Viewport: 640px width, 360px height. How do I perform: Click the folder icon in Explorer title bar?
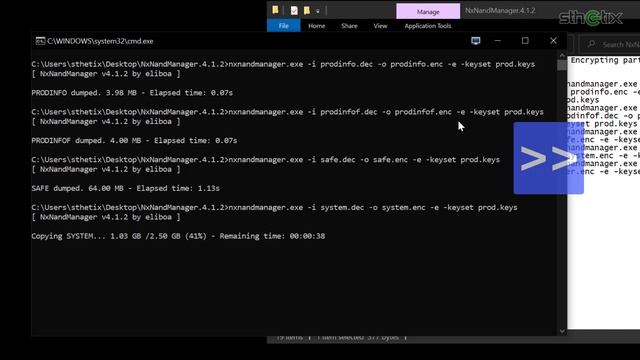point(276,10)
